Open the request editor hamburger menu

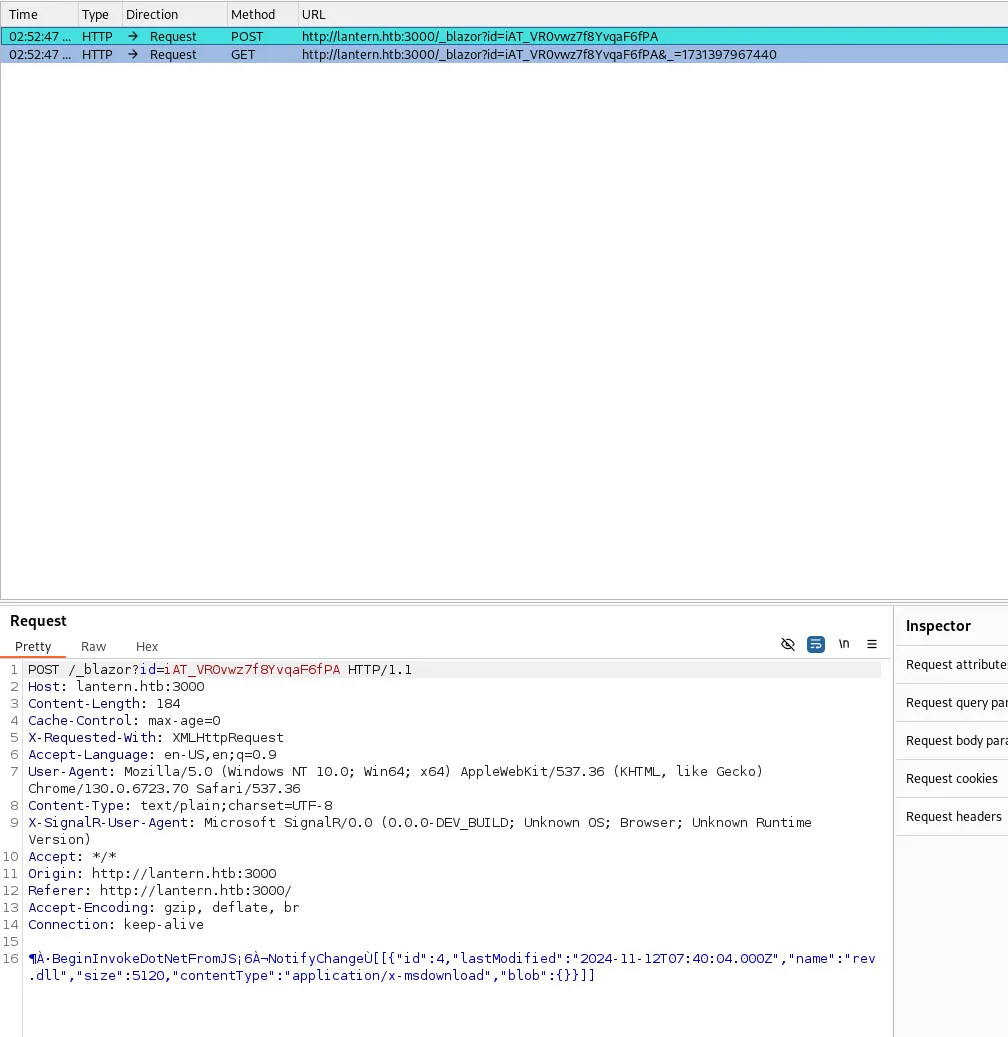coord(872,644)
